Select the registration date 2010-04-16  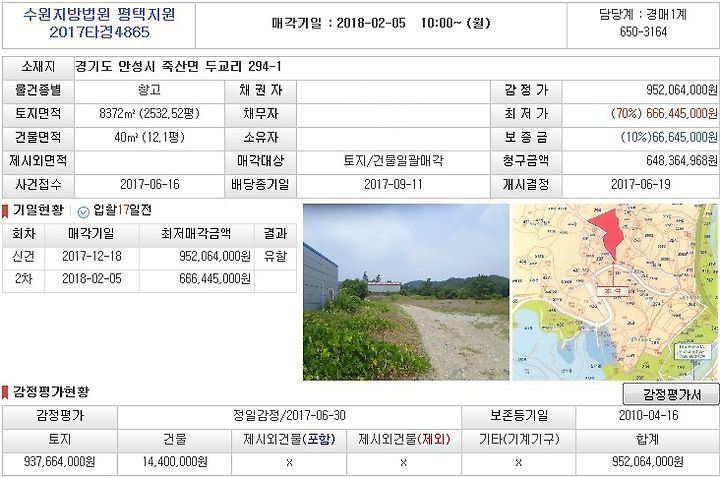point(648,416)
